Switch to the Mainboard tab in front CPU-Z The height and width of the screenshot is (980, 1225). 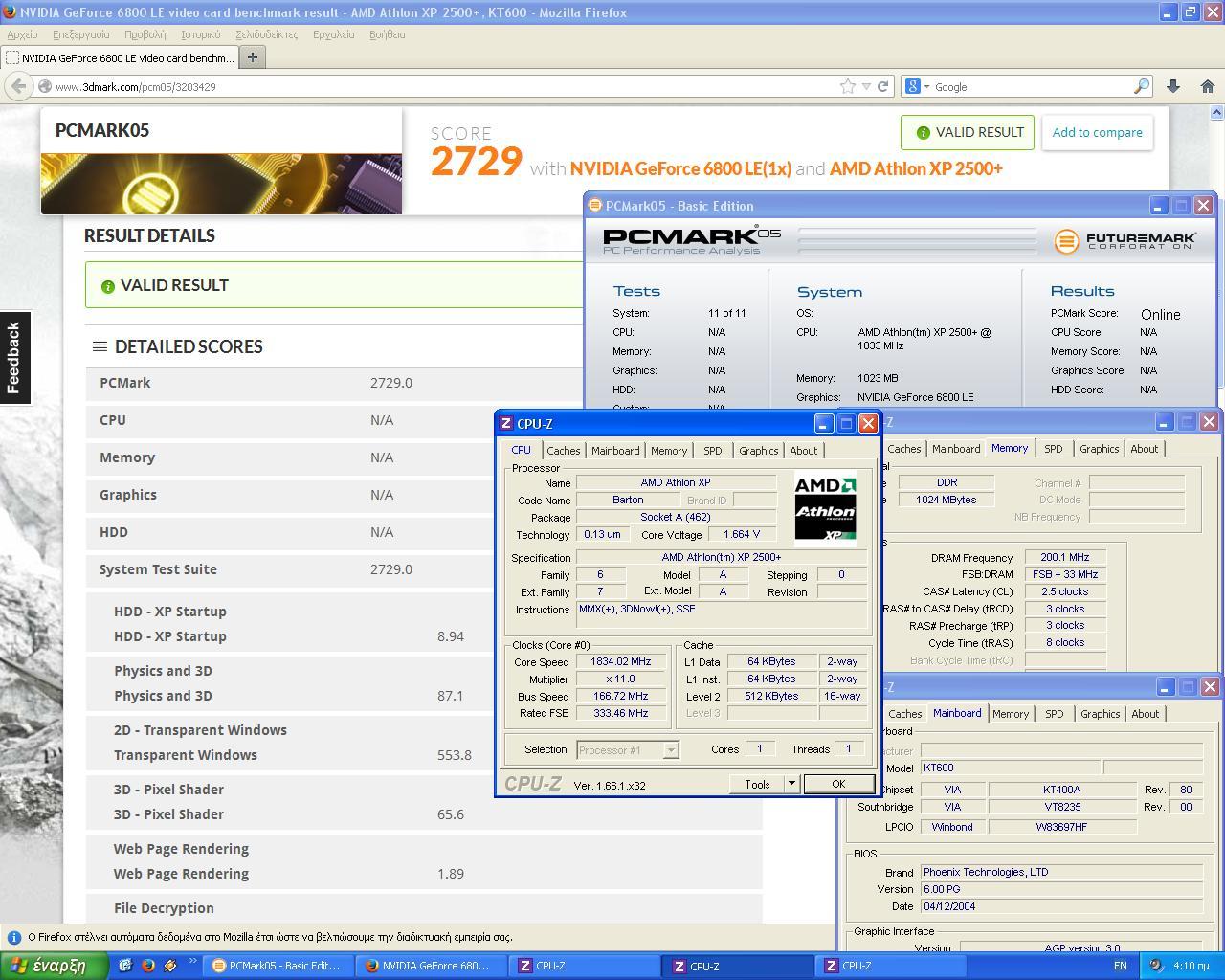point(615,451)
